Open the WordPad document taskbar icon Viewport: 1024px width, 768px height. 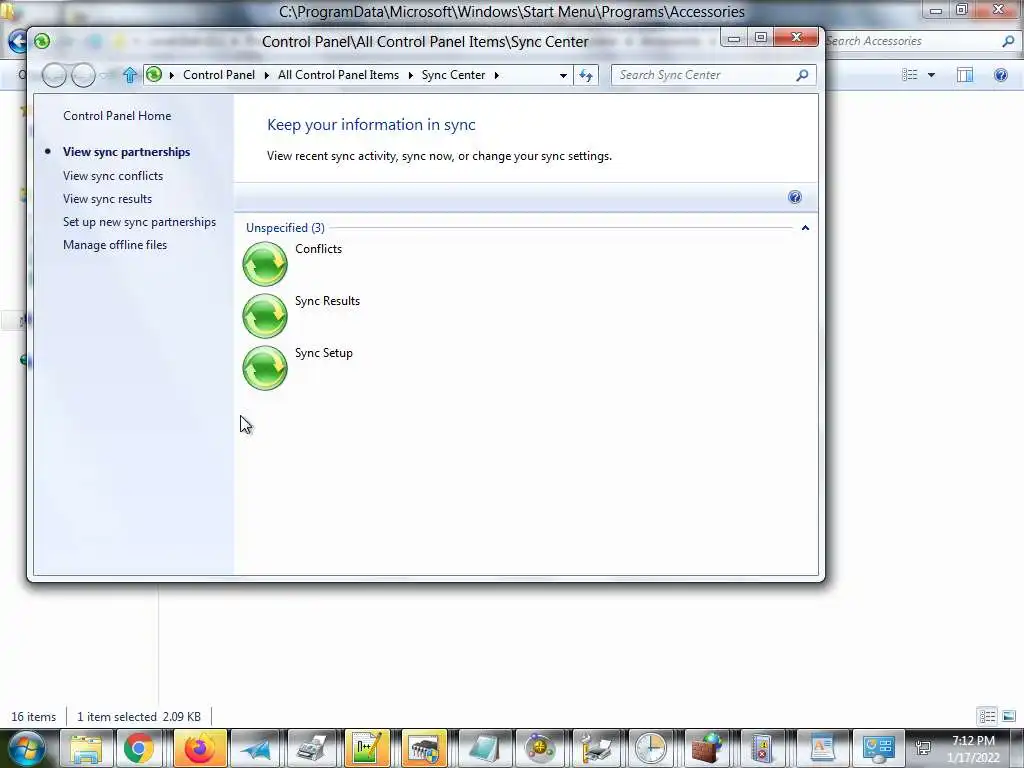pyautogui.click(x=822, y=748)
